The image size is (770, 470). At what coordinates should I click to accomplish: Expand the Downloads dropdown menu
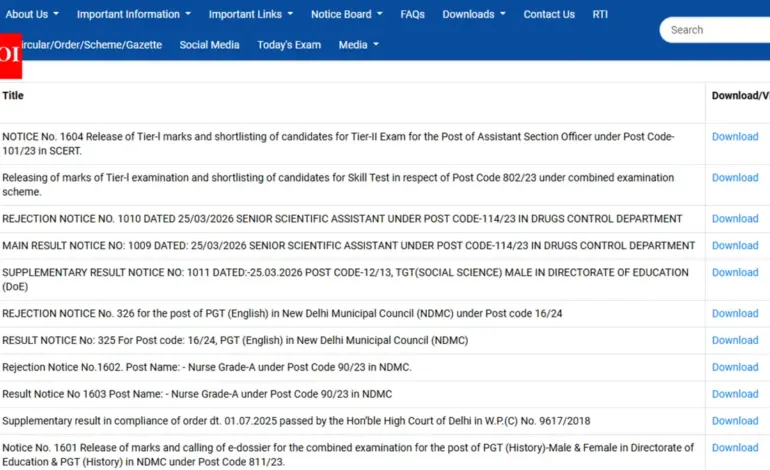pos(474,14)
